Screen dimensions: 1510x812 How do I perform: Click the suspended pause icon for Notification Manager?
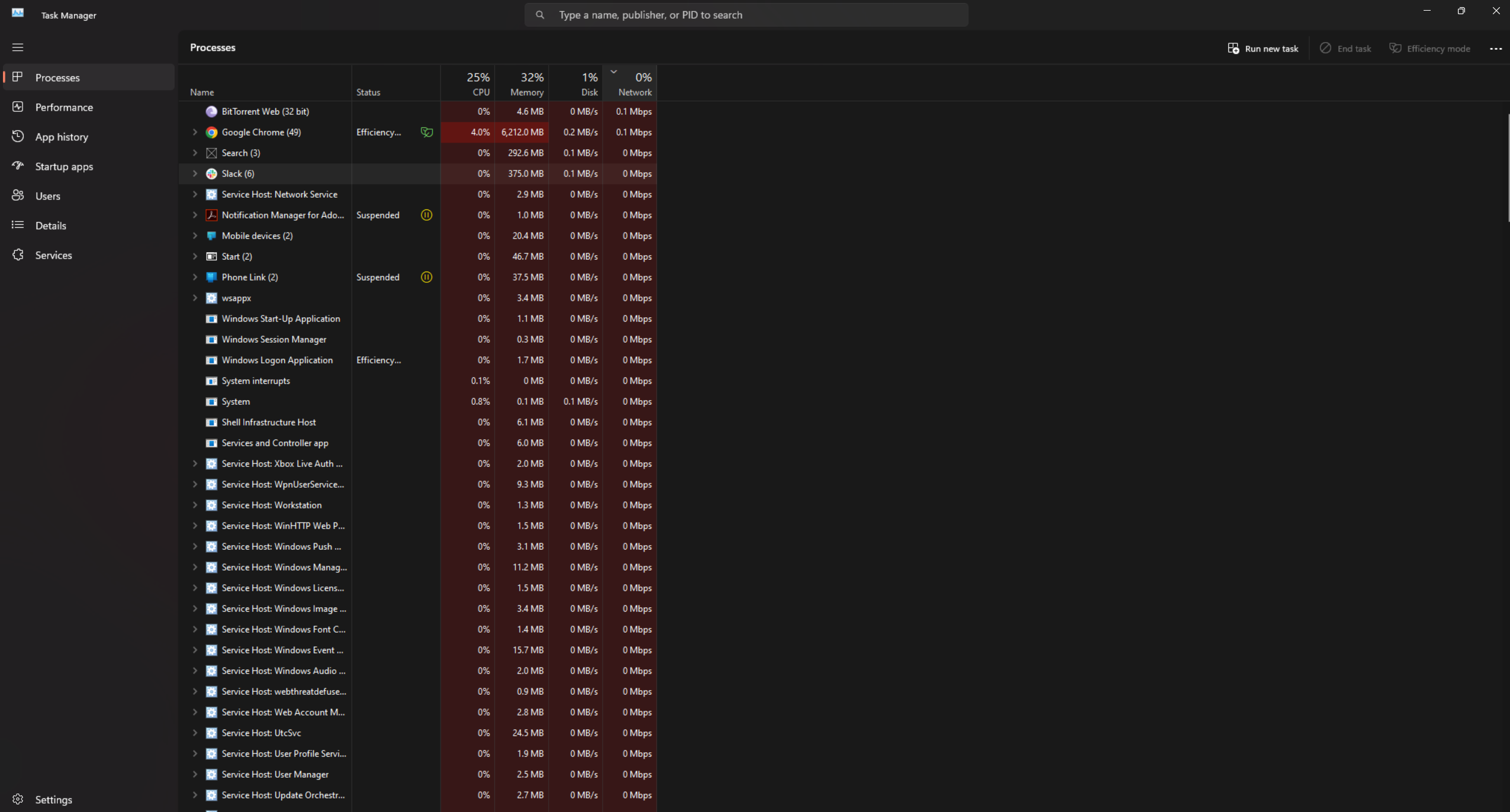pos(426,215)
